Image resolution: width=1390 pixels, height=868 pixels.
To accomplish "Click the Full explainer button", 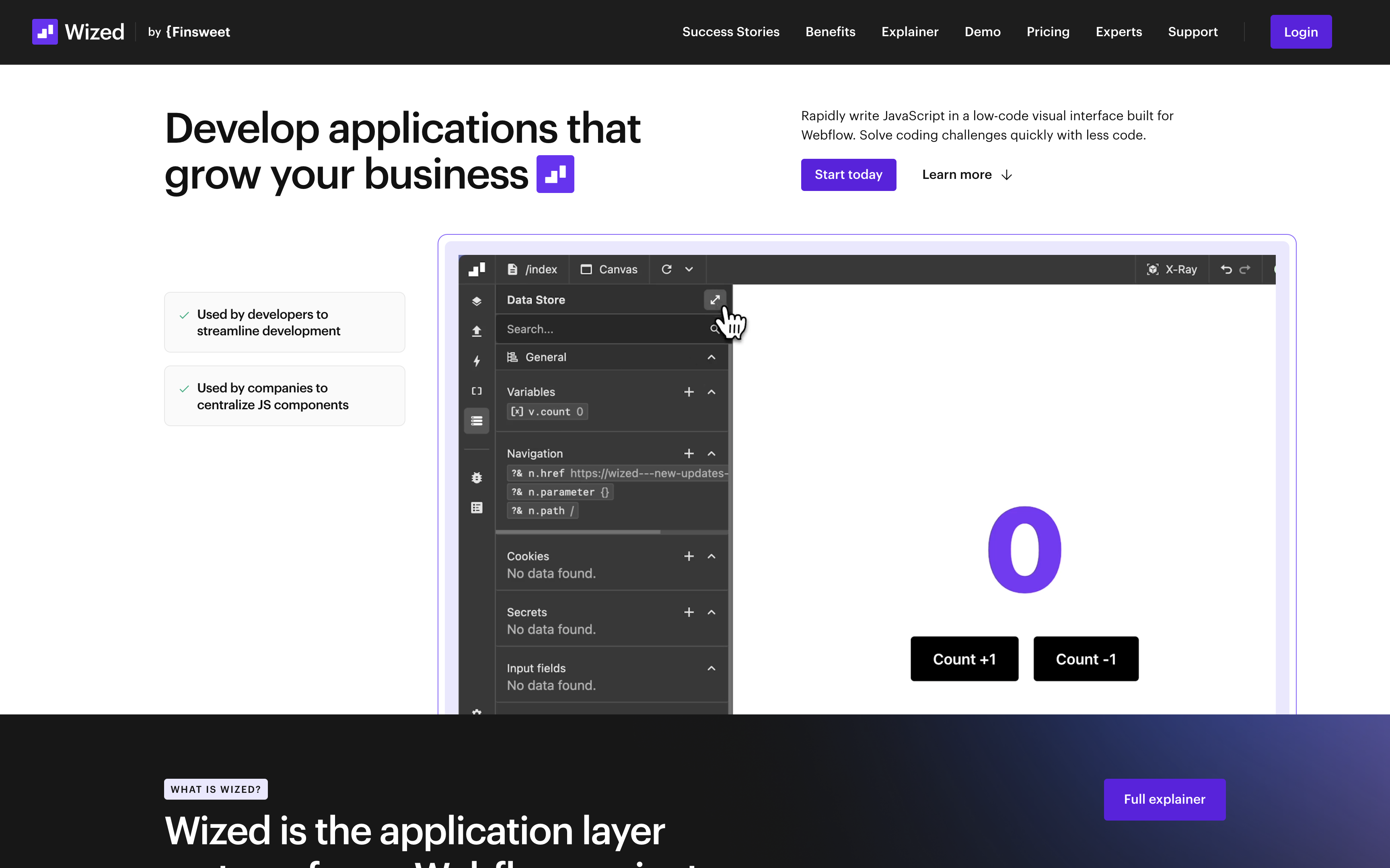I will pyautogui.click(x=1164, y=799).
